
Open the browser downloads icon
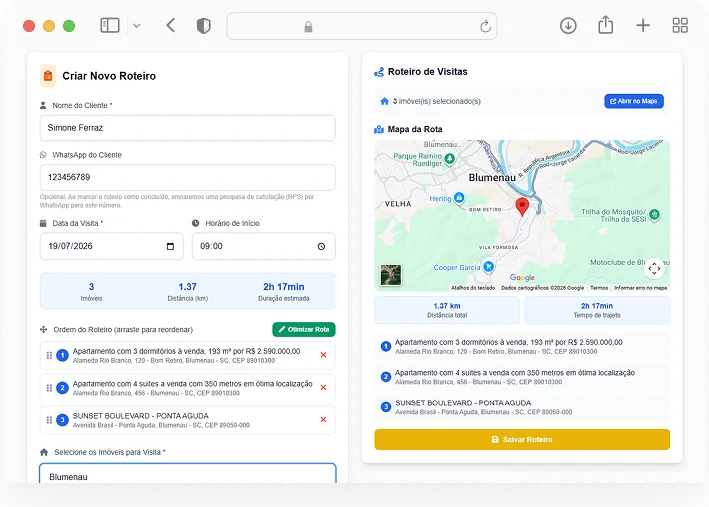tap(568, 25)
